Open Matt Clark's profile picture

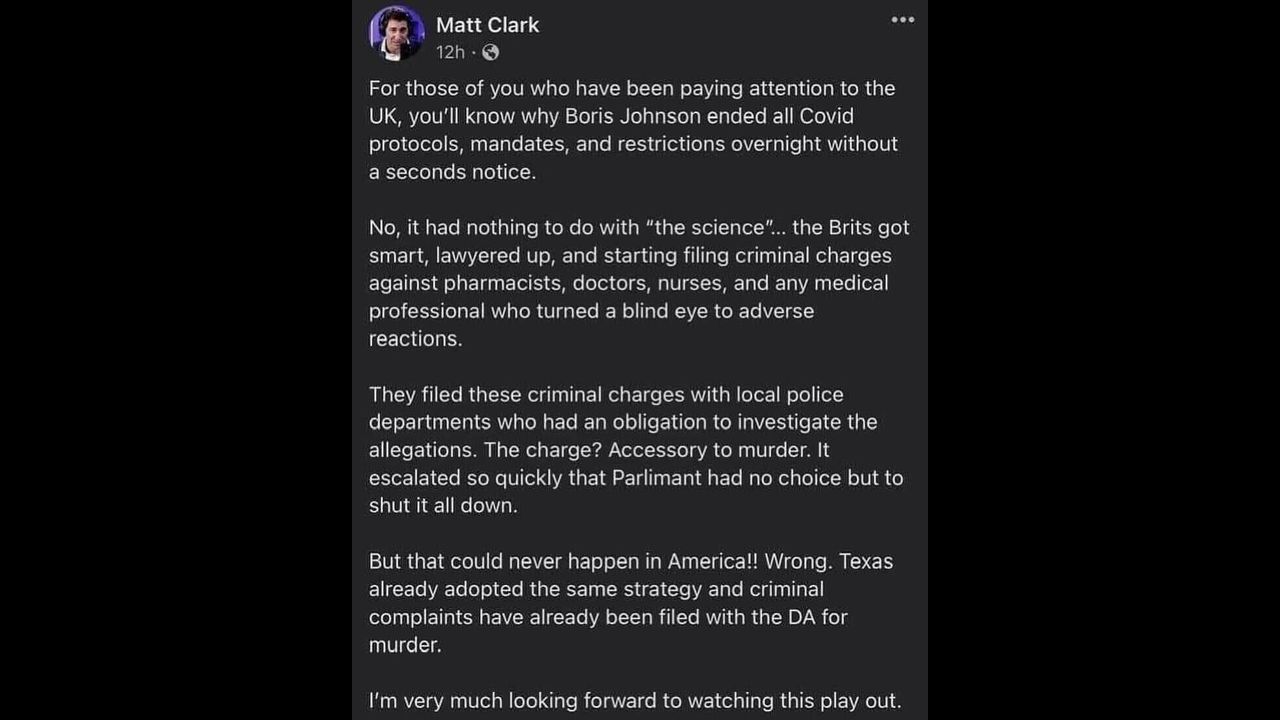(397, 32)
